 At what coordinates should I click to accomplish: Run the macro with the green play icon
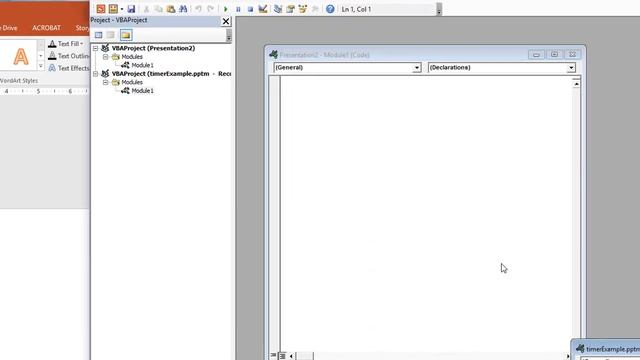(x=226, y=9)
